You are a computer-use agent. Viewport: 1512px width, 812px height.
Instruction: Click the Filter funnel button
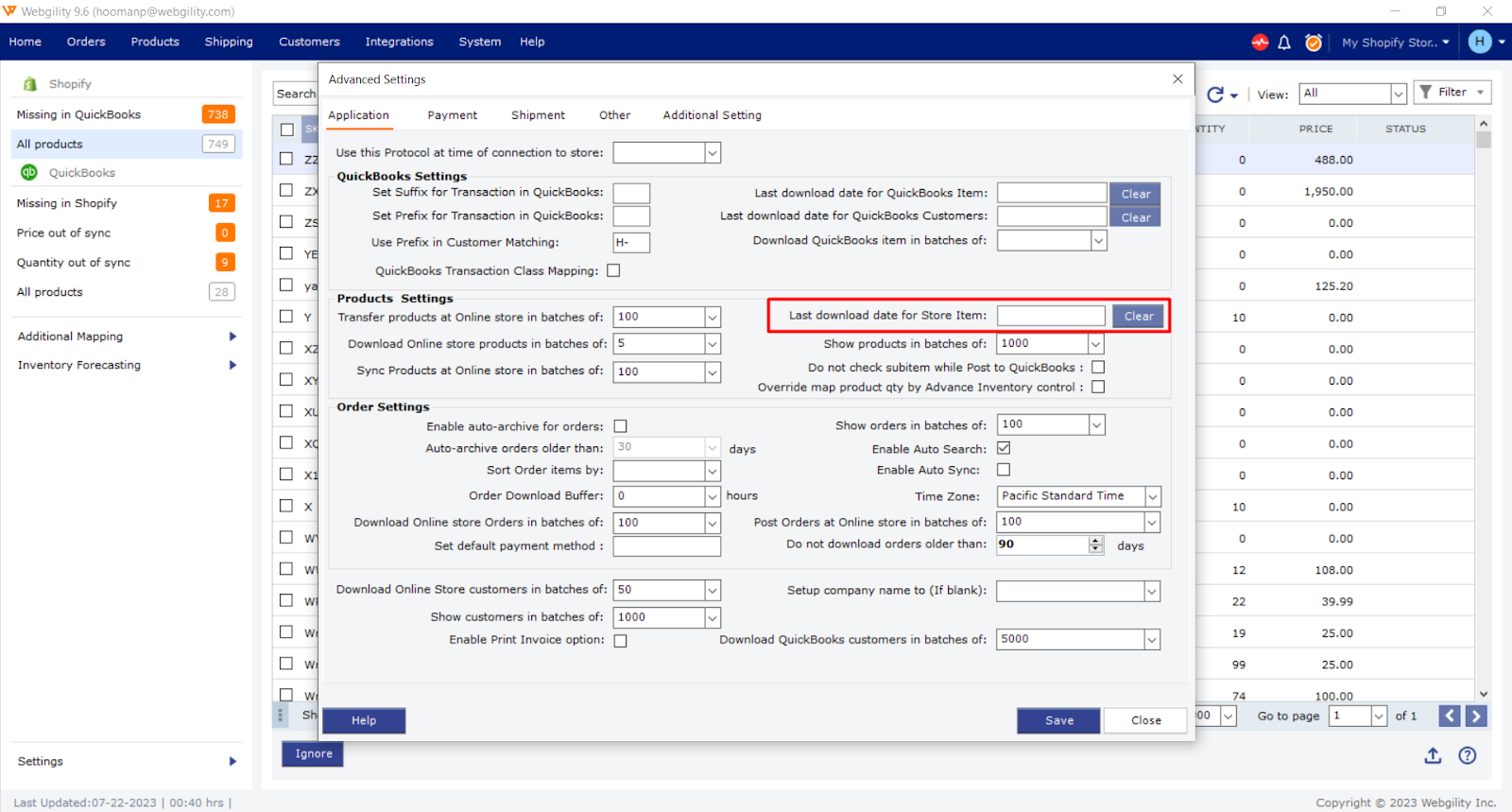coord(1452,92)
